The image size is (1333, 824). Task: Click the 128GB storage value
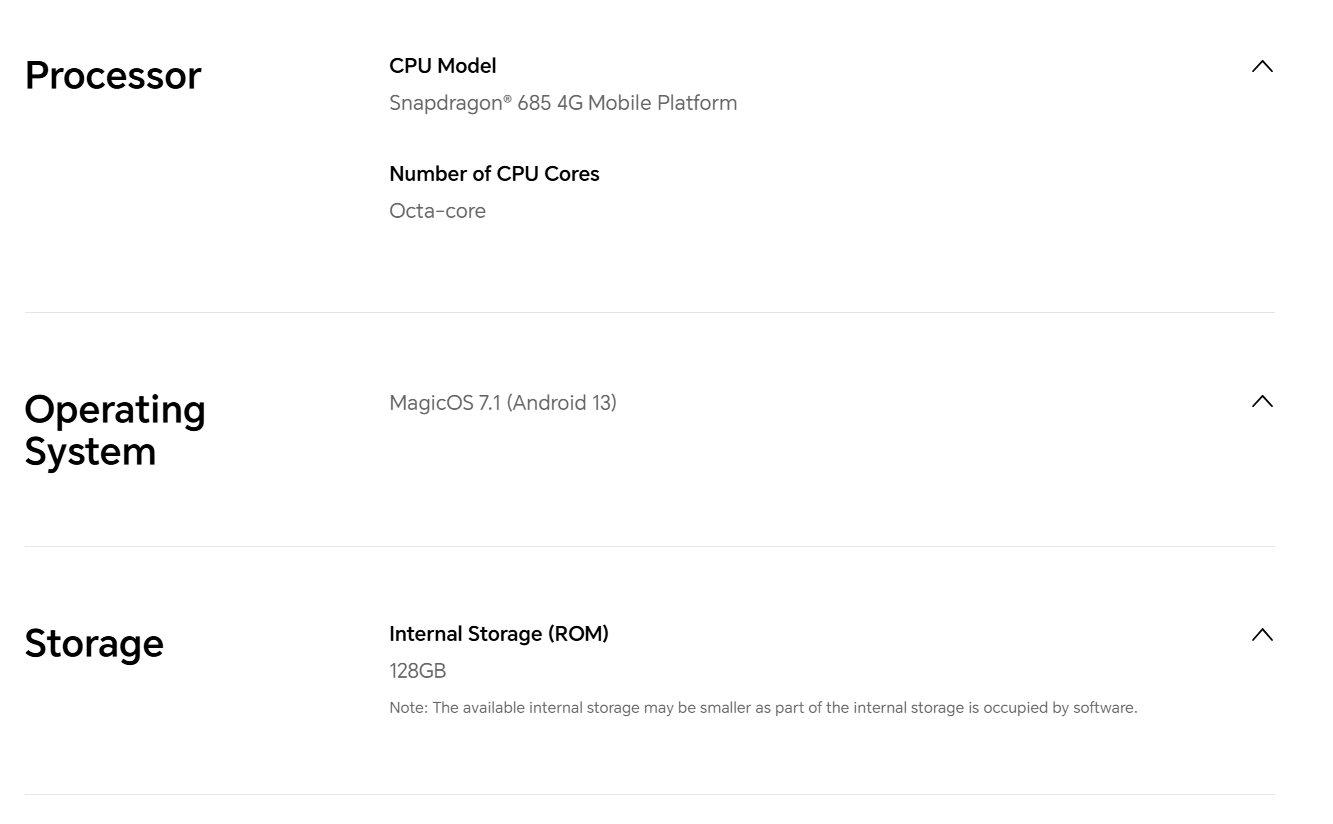pos(417,671)
